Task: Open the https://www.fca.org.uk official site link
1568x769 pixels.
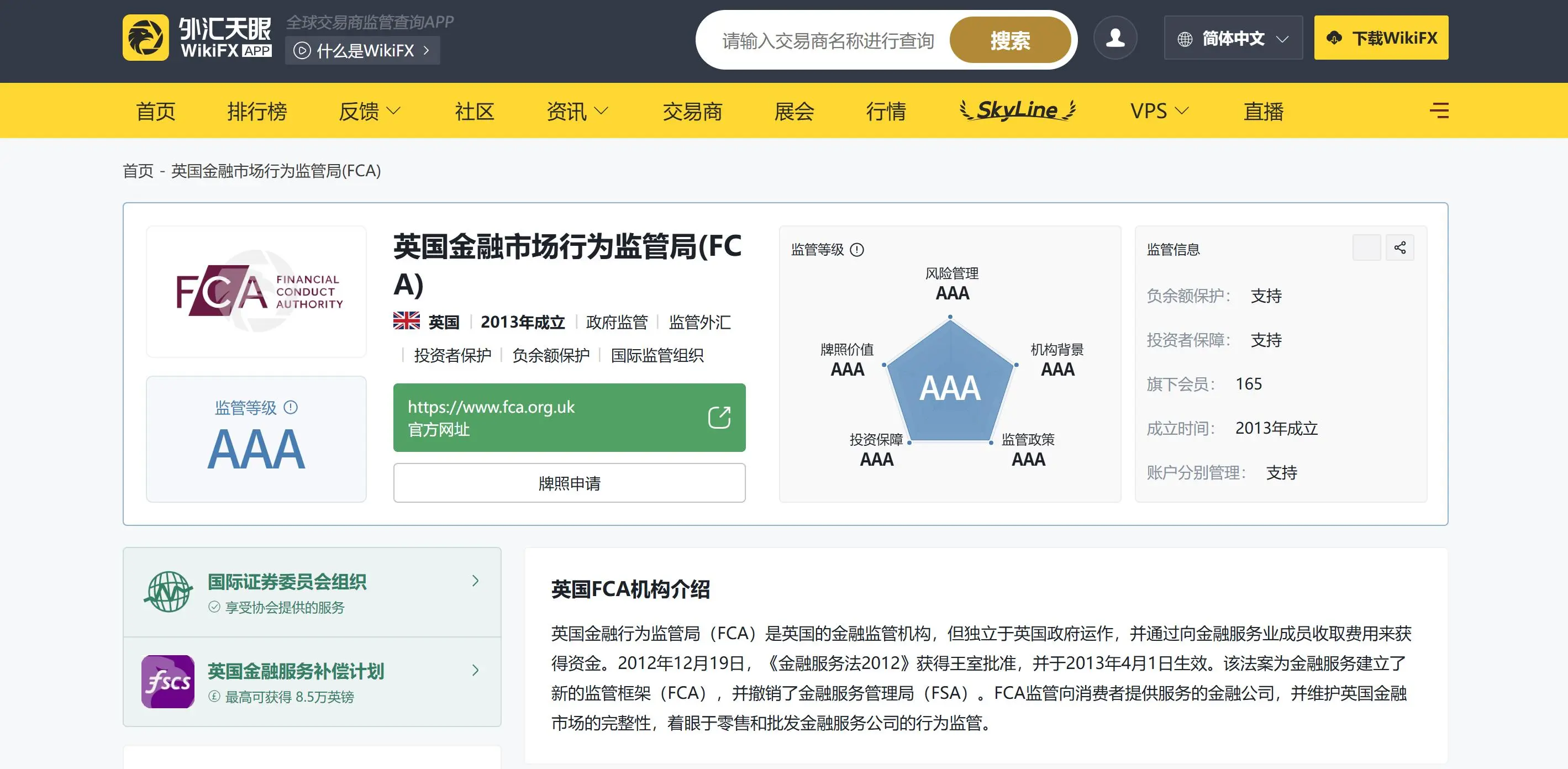Action: pyautogui.click(x=569, y=418)
